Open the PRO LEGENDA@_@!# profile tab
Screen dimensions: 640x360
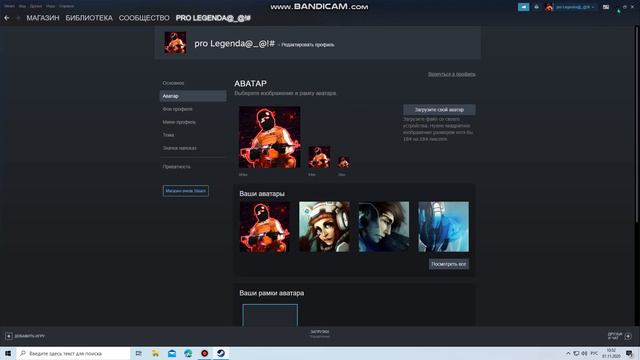pyautogui.click(x=213, y=18)
